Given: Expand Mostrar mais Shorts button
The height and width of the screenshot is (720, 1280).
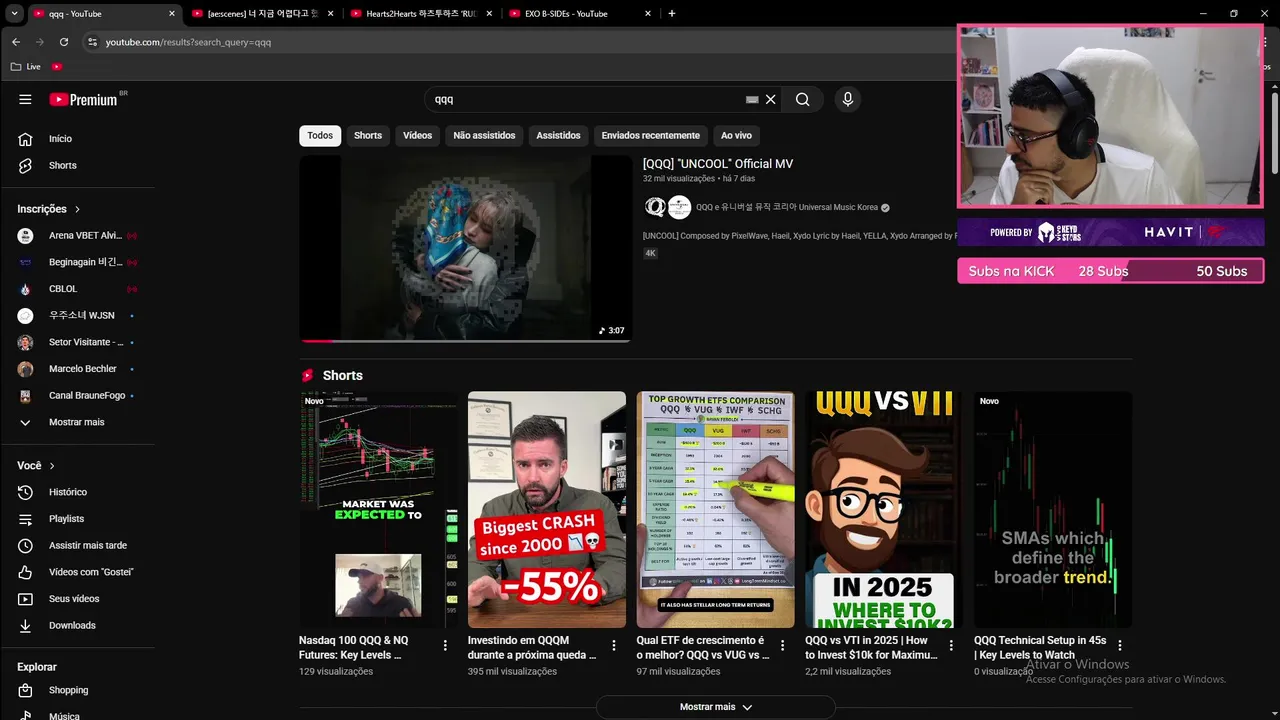Looking at the screenshot, I should [x=715, y=707].
